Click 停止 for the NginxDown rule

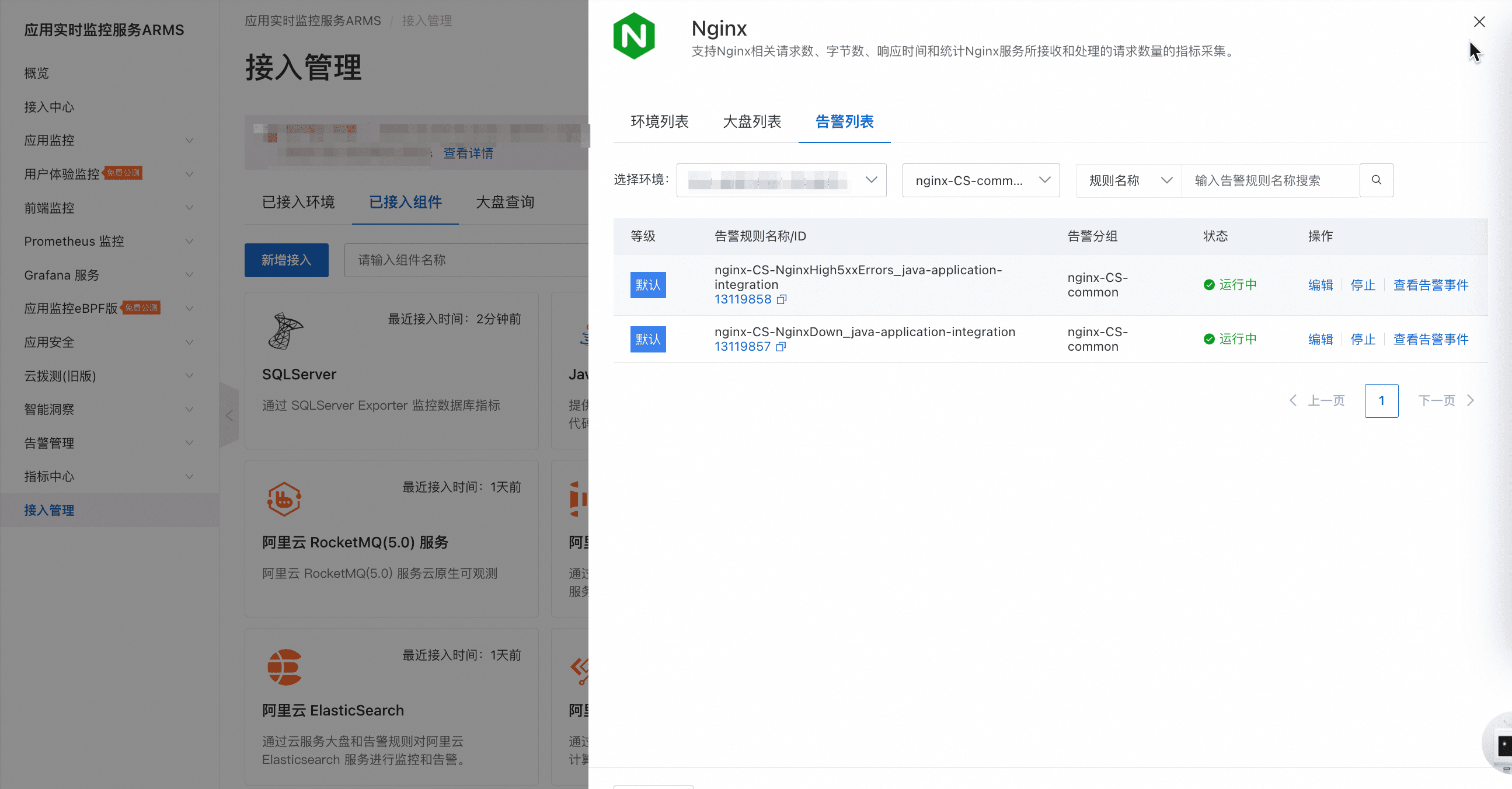click(x=1363, y=339)
